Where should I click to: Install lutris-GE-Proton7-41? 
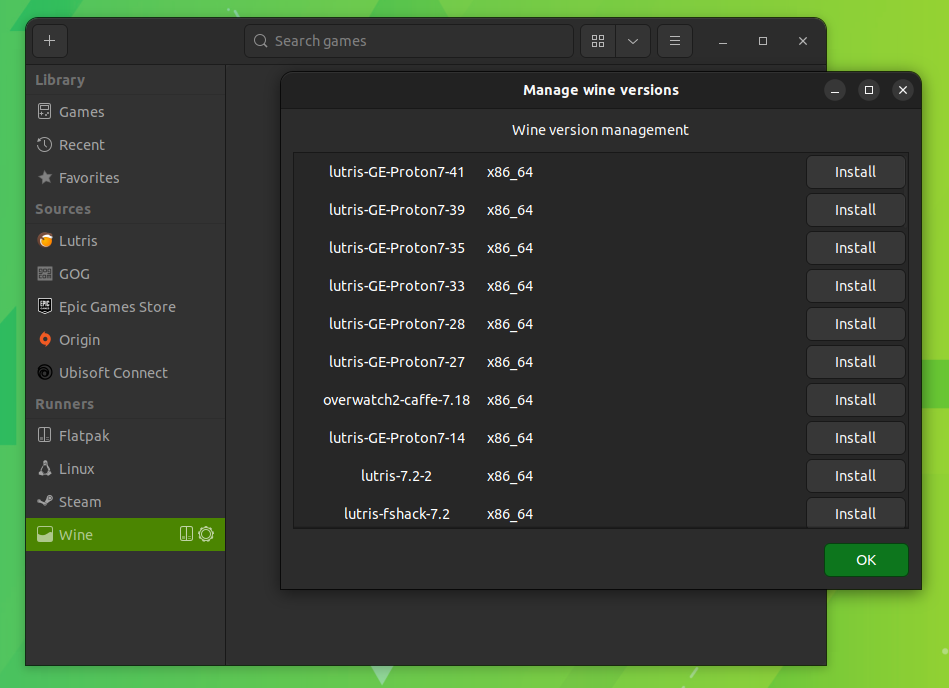click(x=855, y=172)
